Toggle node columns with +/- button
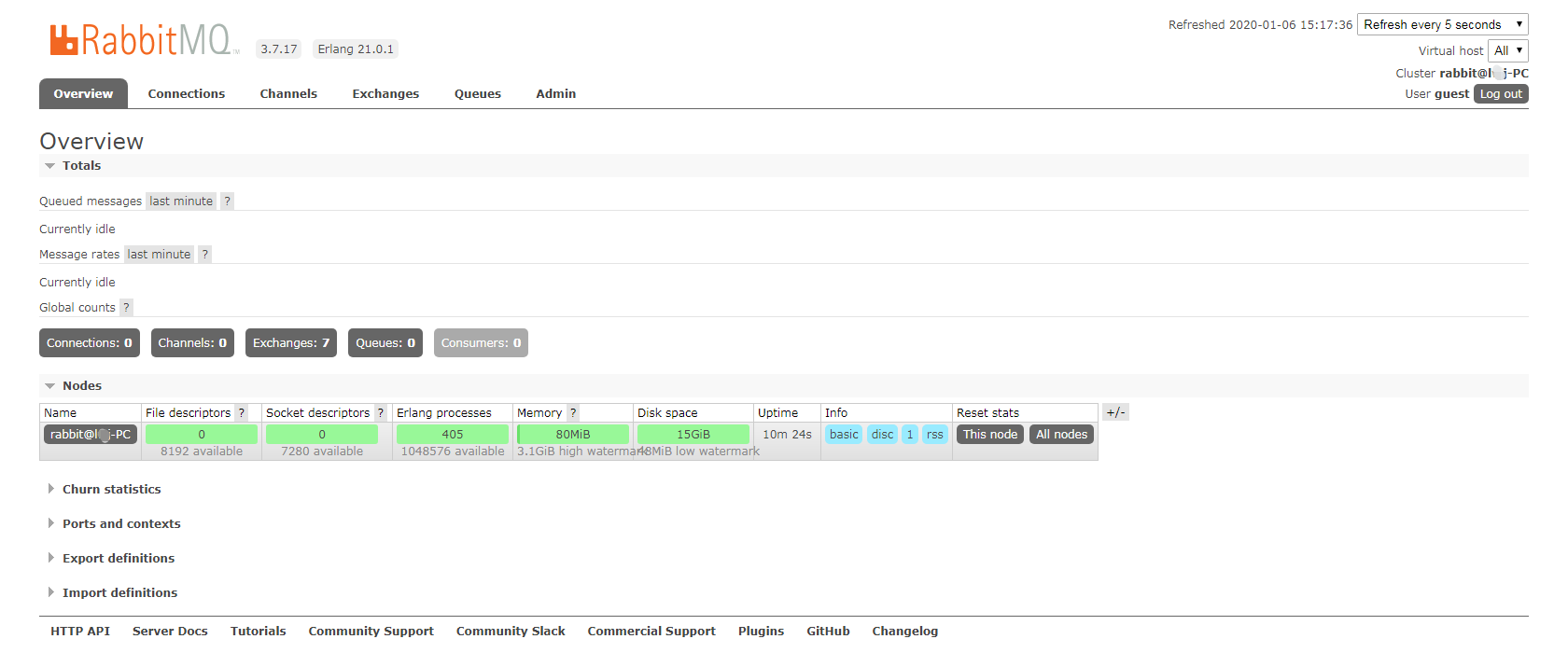 click(1115, 412)
